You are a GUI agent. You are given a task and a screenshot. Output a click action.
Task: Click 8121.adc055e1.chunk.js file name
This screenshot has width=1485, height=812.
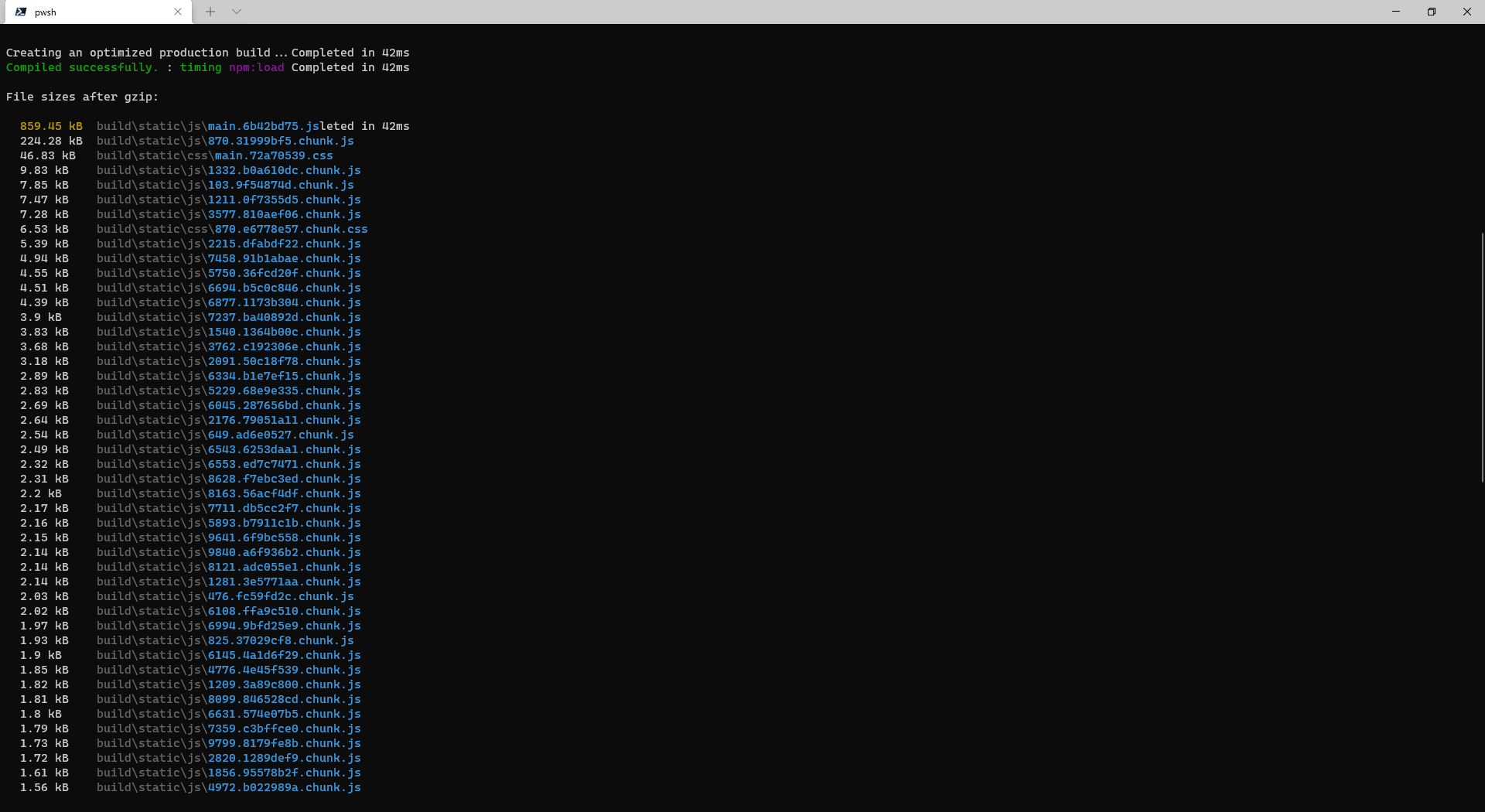[285, 567]
